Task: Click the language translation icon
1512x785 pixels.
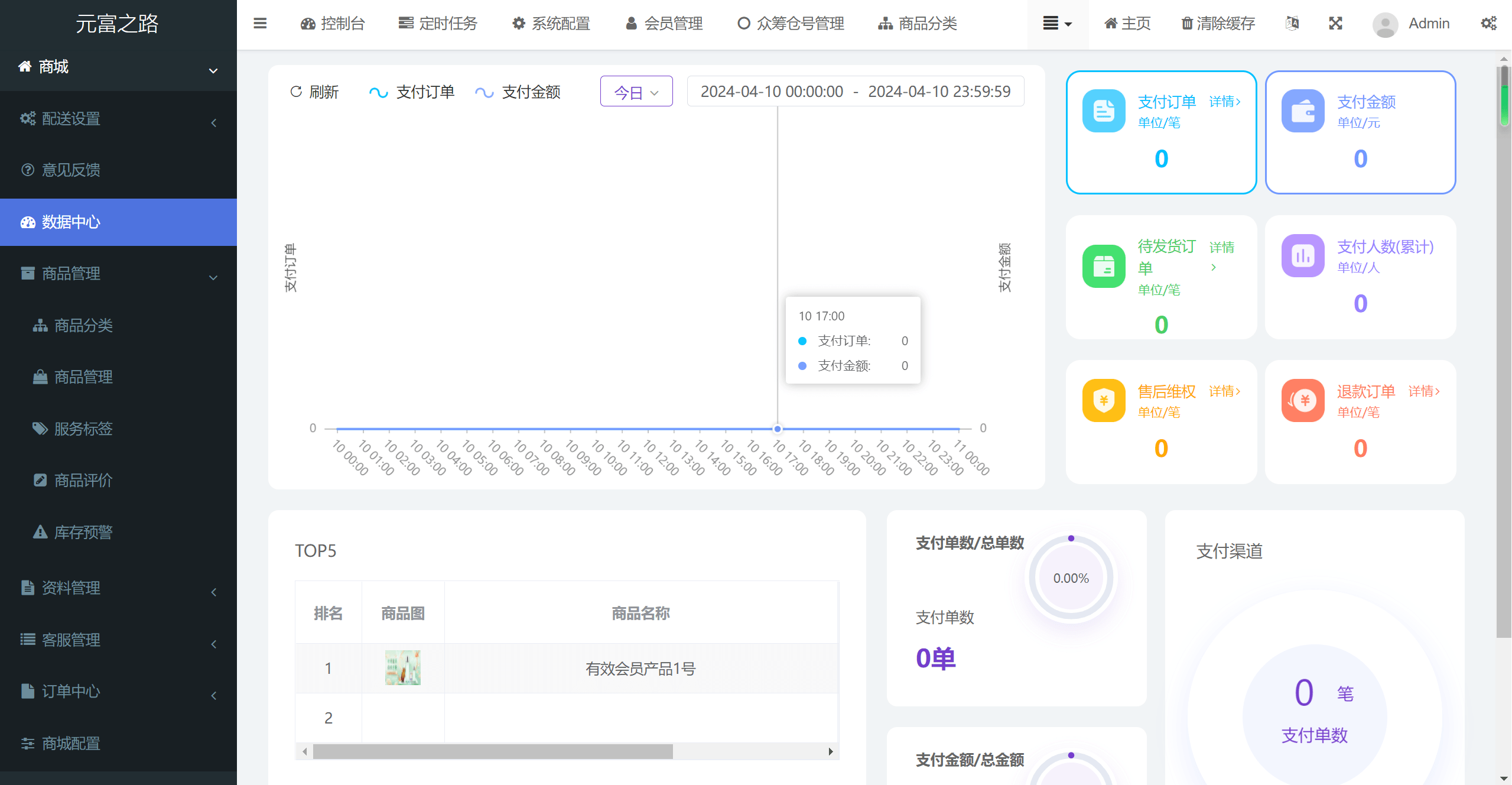Action: (x=1292, y=24)
